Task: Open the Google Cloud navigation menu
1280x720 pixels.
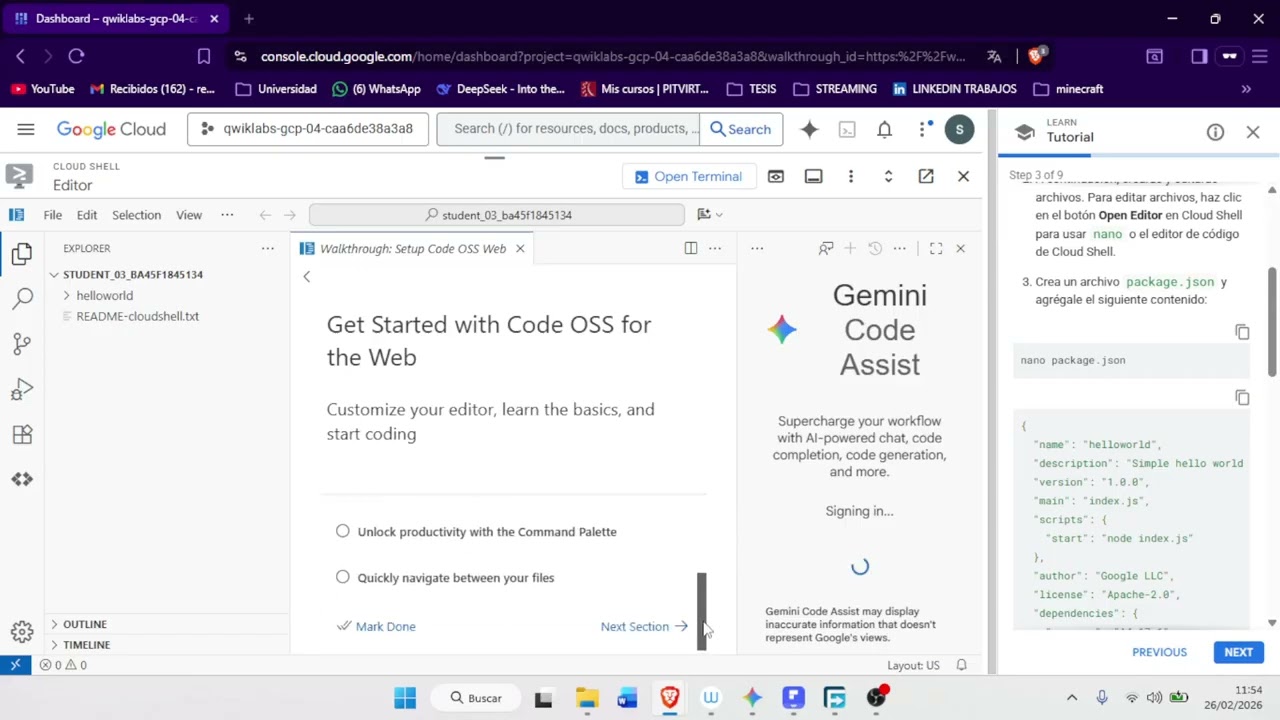Action: pyautogui.click(x=26, y=129)
